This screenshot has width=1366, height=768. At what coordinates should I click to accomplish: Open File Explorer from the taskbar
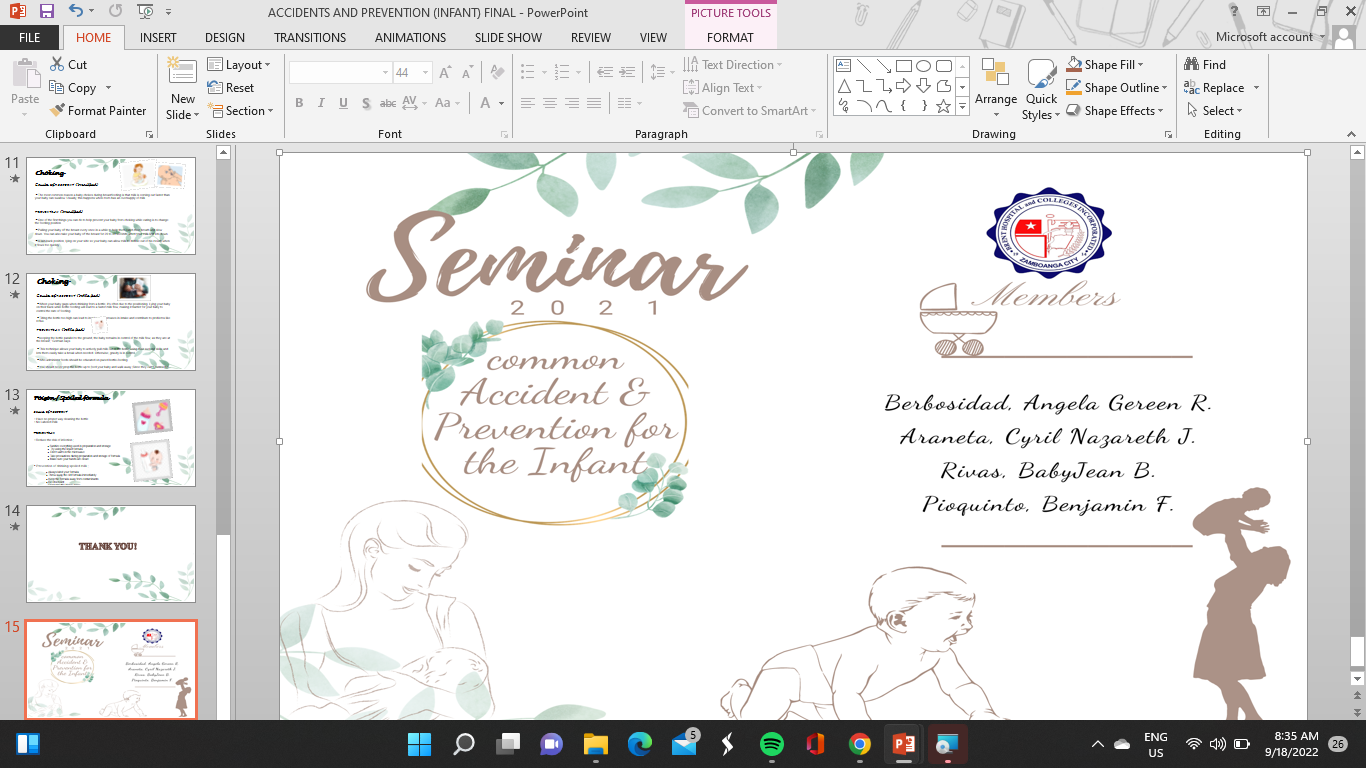tap(595, 744)
